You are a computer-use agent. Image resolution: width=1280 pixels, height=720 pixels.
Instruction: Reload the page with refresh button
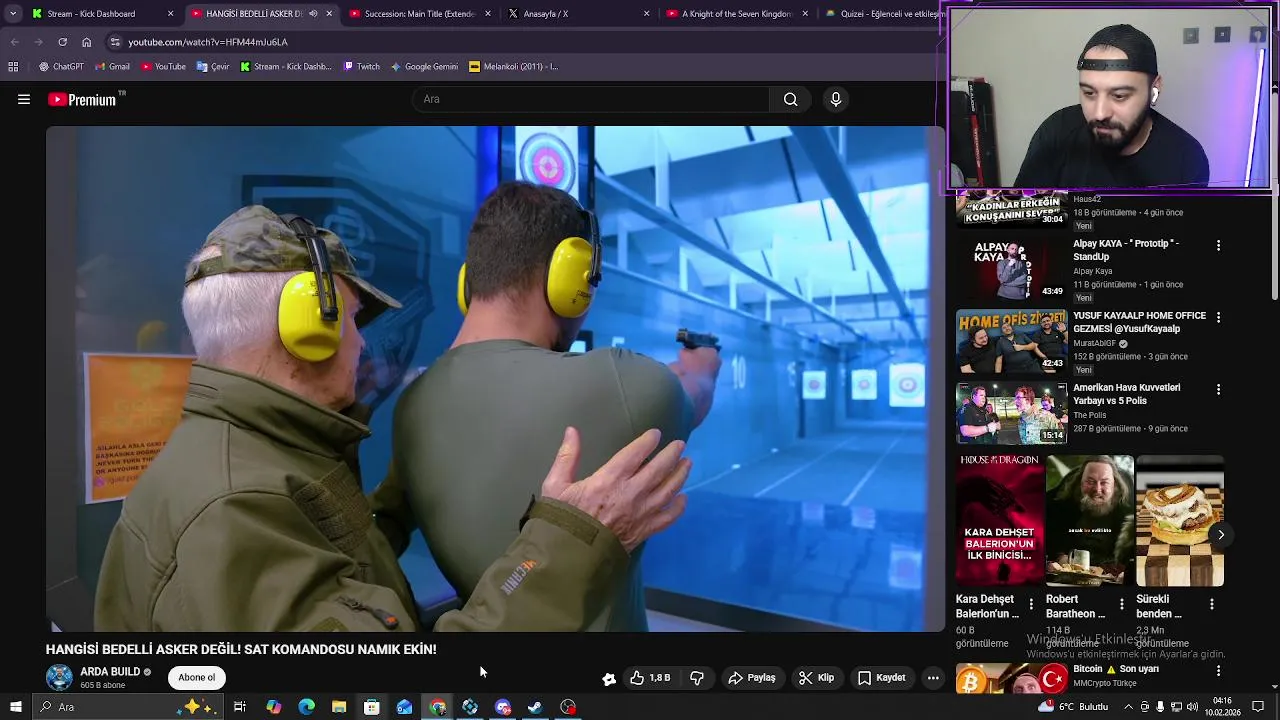(62, 42)
